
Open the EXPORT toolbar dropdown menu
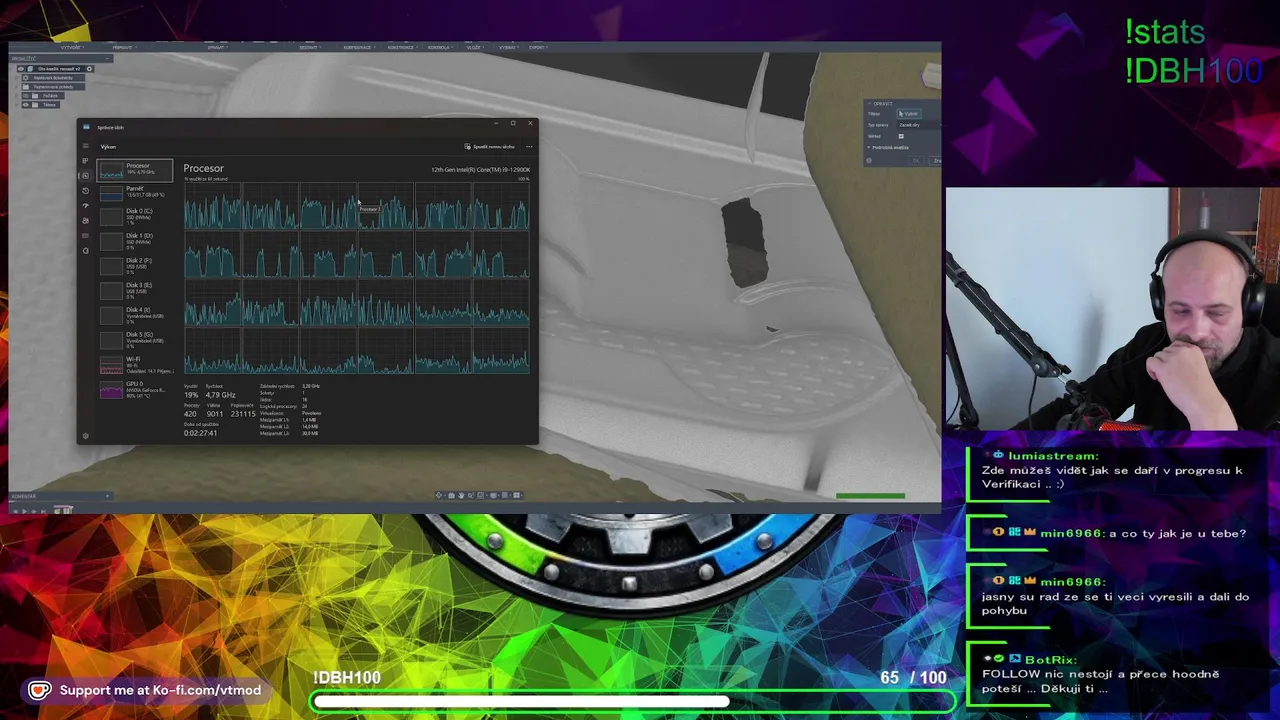[538, 48]
